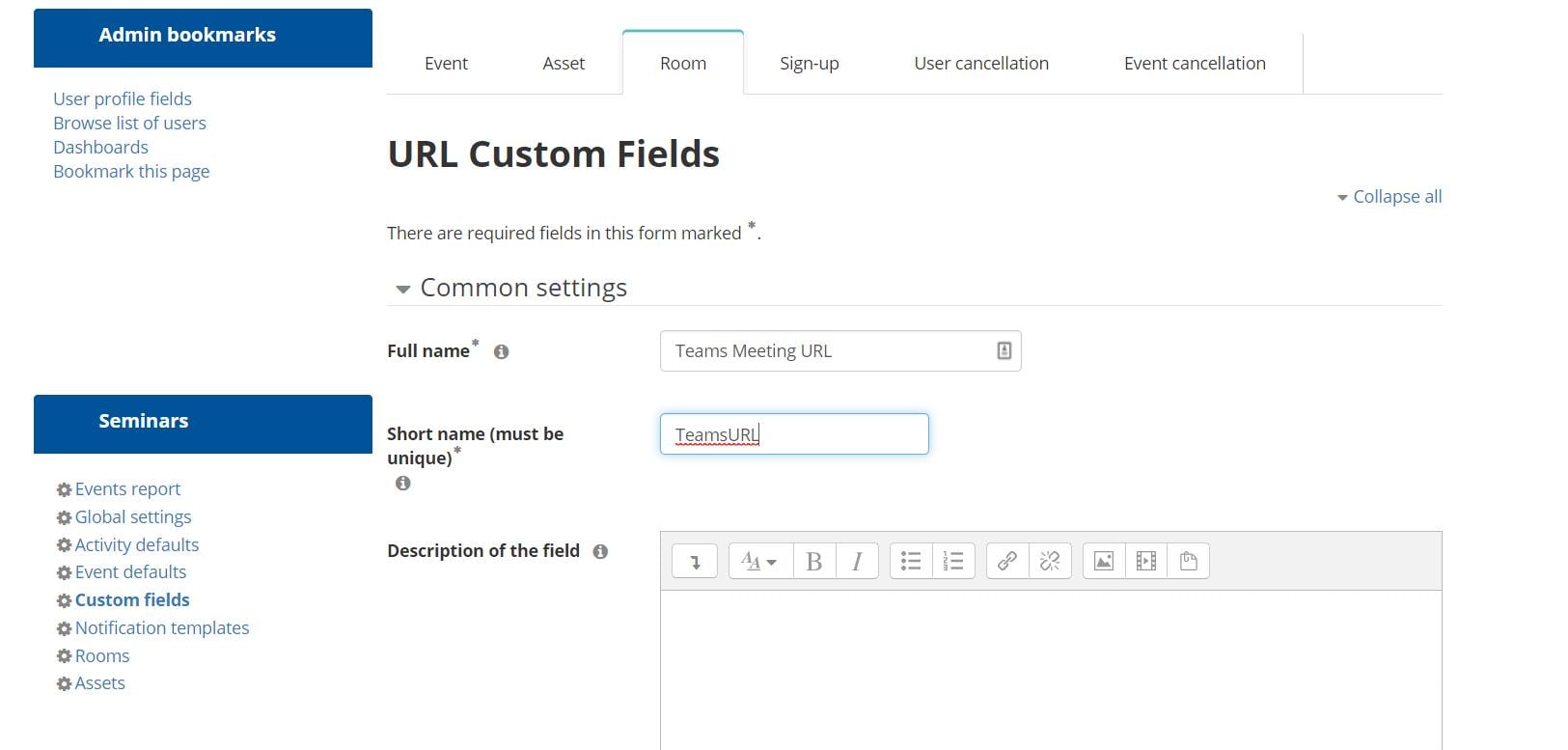
Task: Switch to the Event cancellation tab
Action: (1194, 64)
